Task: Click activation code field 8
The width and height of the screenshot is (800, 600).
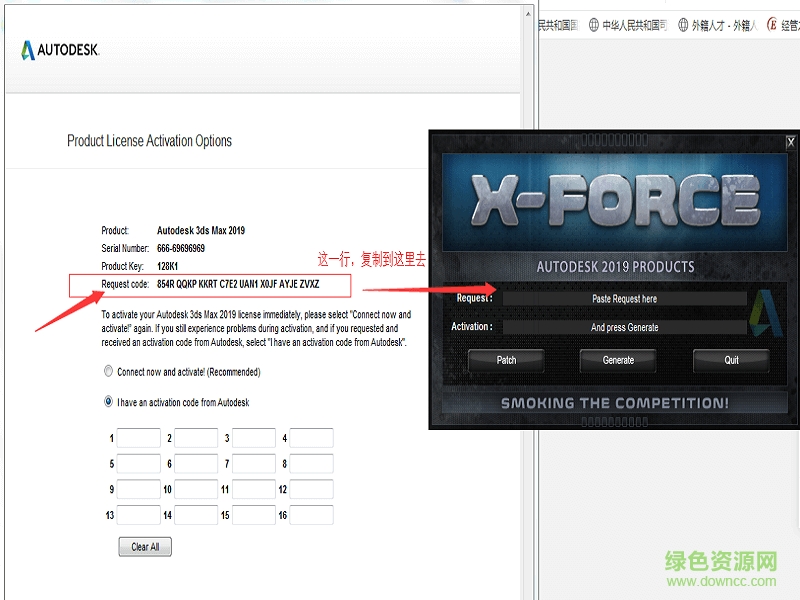Action: tap(312, 464)
